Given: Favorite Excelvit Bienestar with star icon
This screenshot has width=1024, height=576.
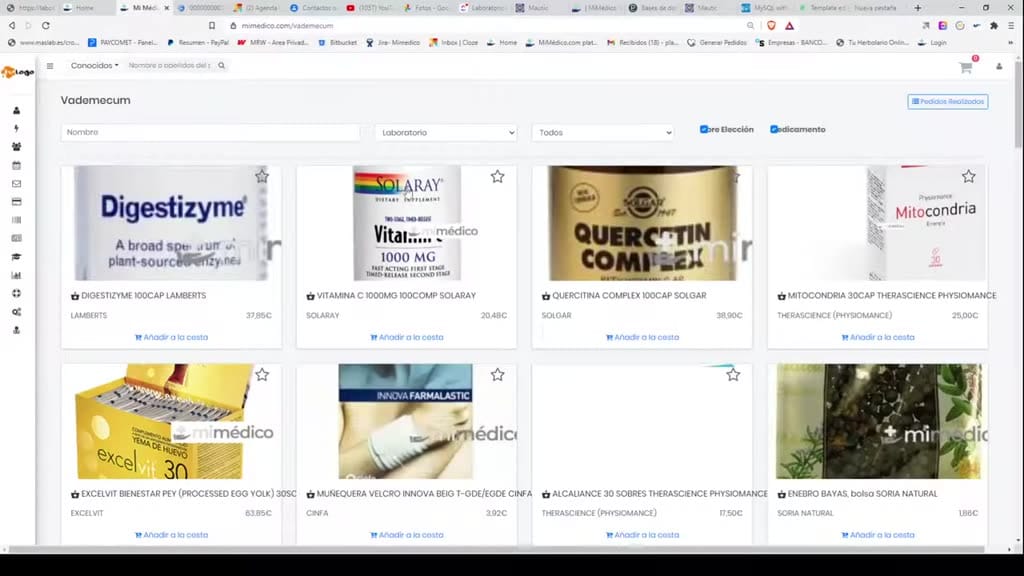Looking at the screenshot, I should pos(262,375).
